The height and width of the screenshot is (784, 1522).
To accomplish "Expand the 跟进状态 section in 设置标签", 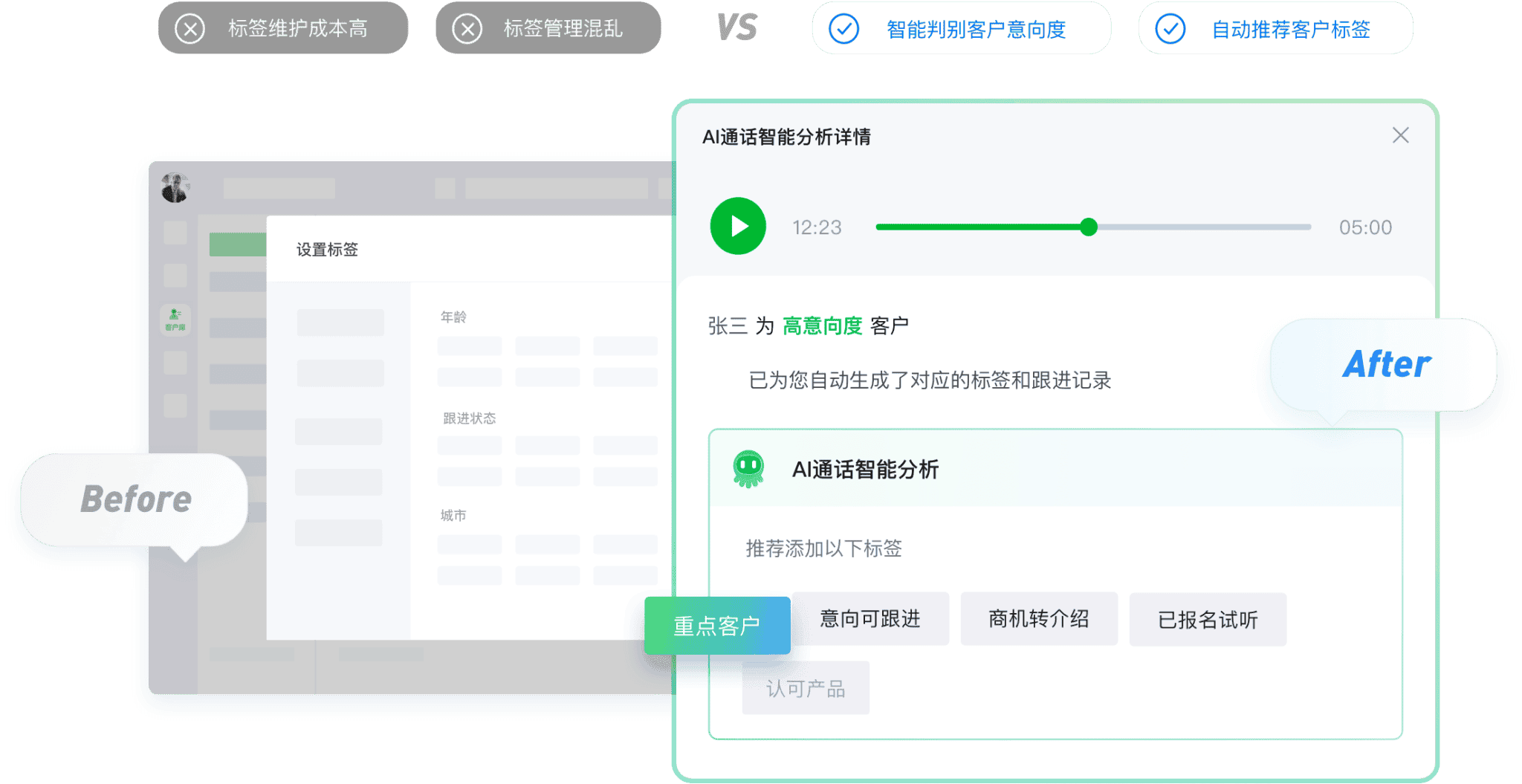I will (469, 418).
